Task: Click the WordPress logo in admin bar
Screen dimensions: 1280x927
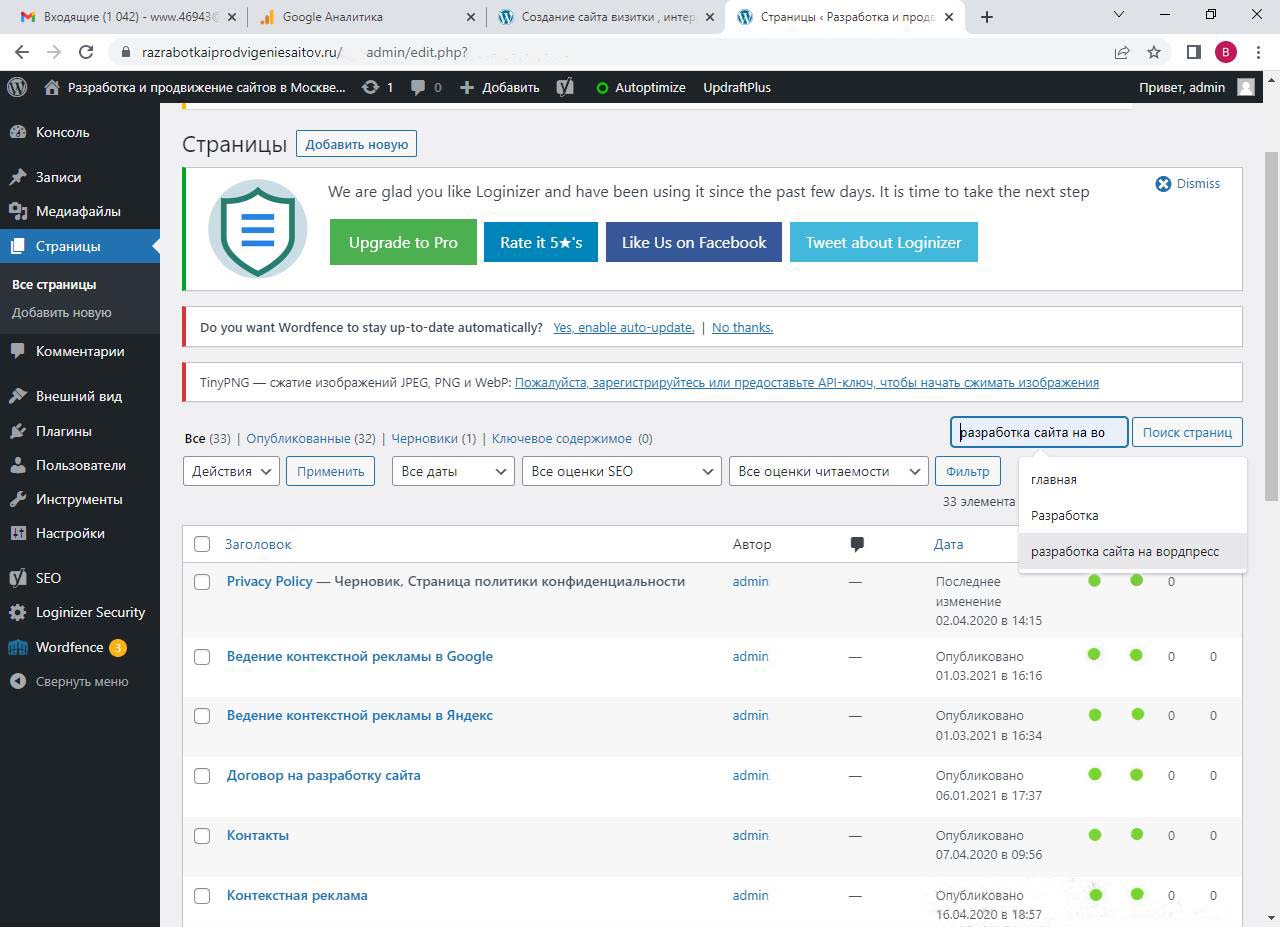Action: pos(17,87)
